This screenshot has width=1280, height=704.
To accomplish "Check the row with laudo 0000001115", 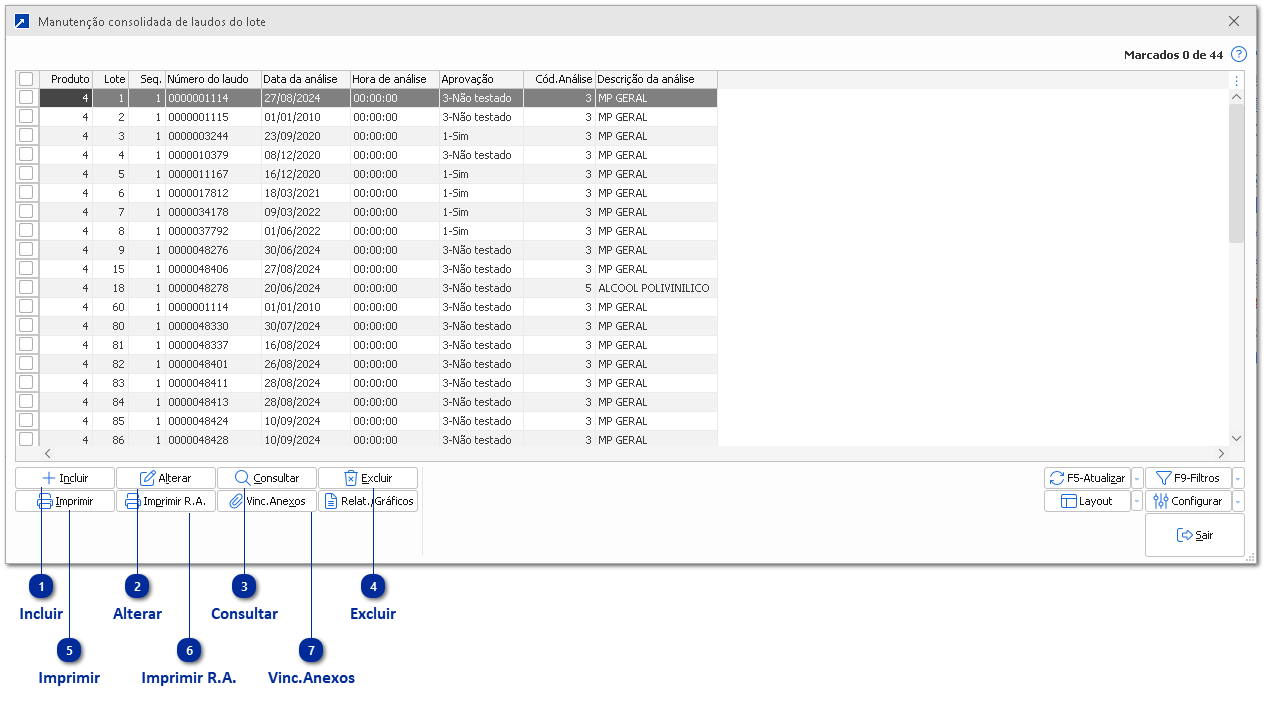I will click(26, 117).
